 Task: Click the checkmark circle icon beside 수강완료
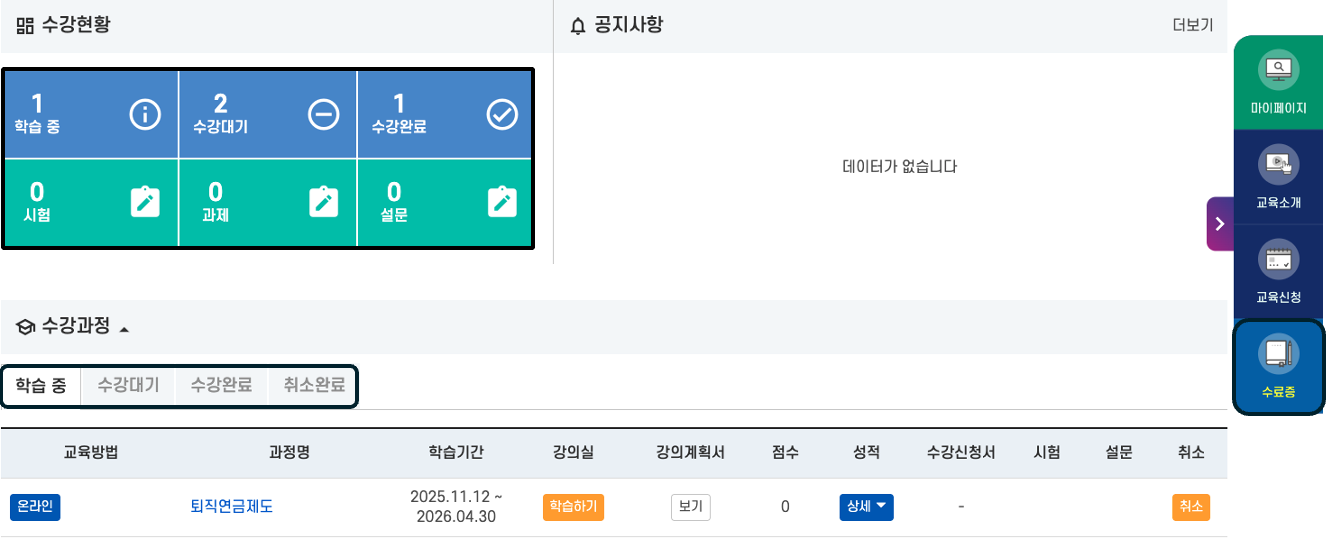(x=501, y=115)
